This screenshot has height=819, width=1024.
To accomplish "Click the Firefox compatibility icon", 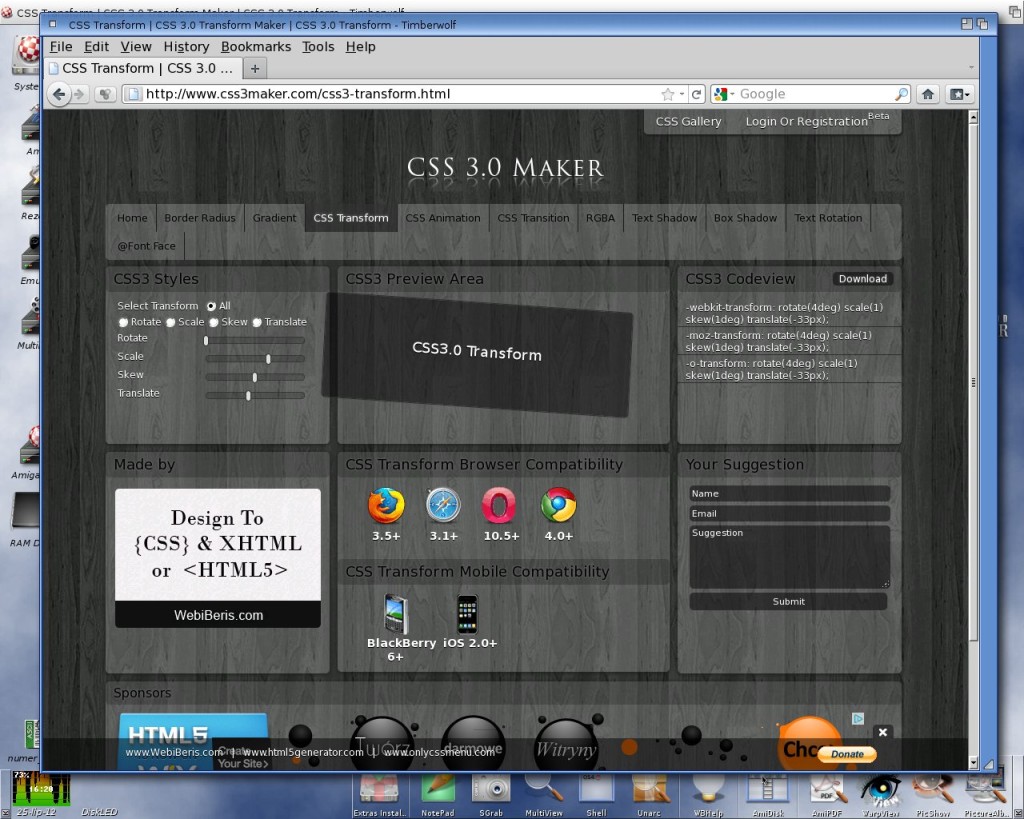I will [x=386, y=505].
